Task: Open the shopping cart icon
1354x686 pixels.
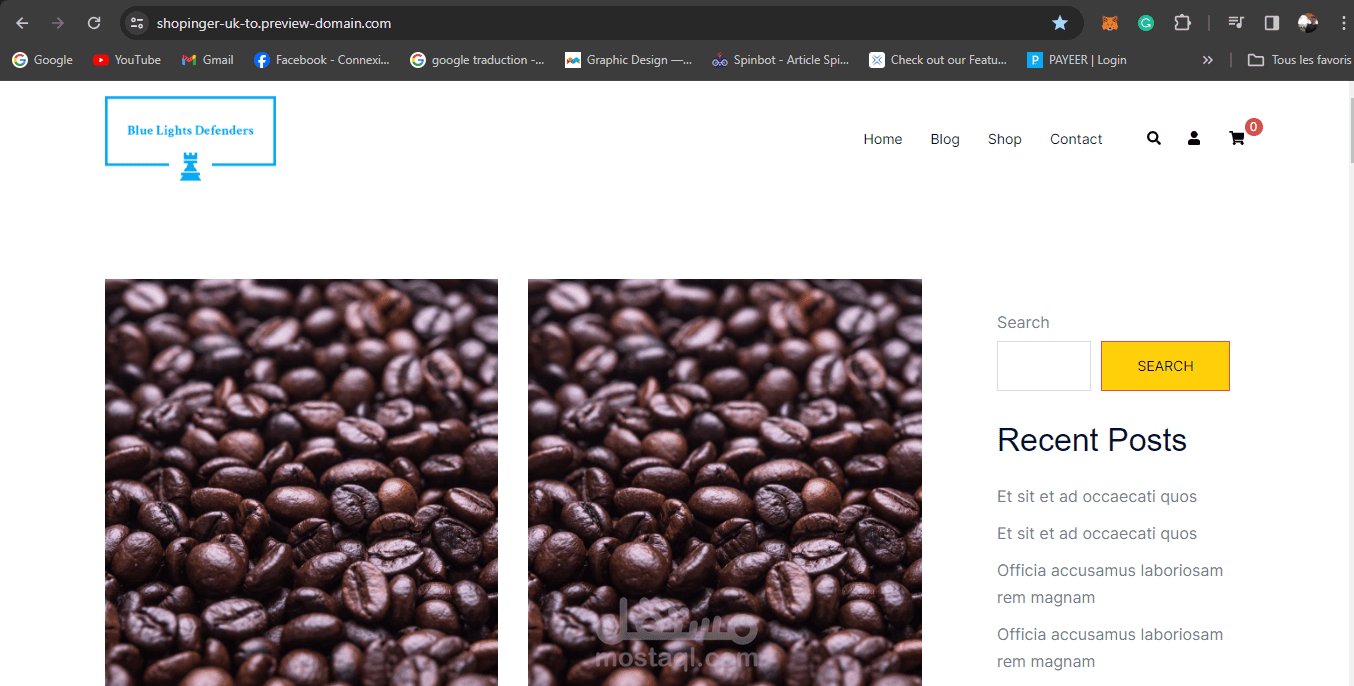Action: click(1237, 138)
